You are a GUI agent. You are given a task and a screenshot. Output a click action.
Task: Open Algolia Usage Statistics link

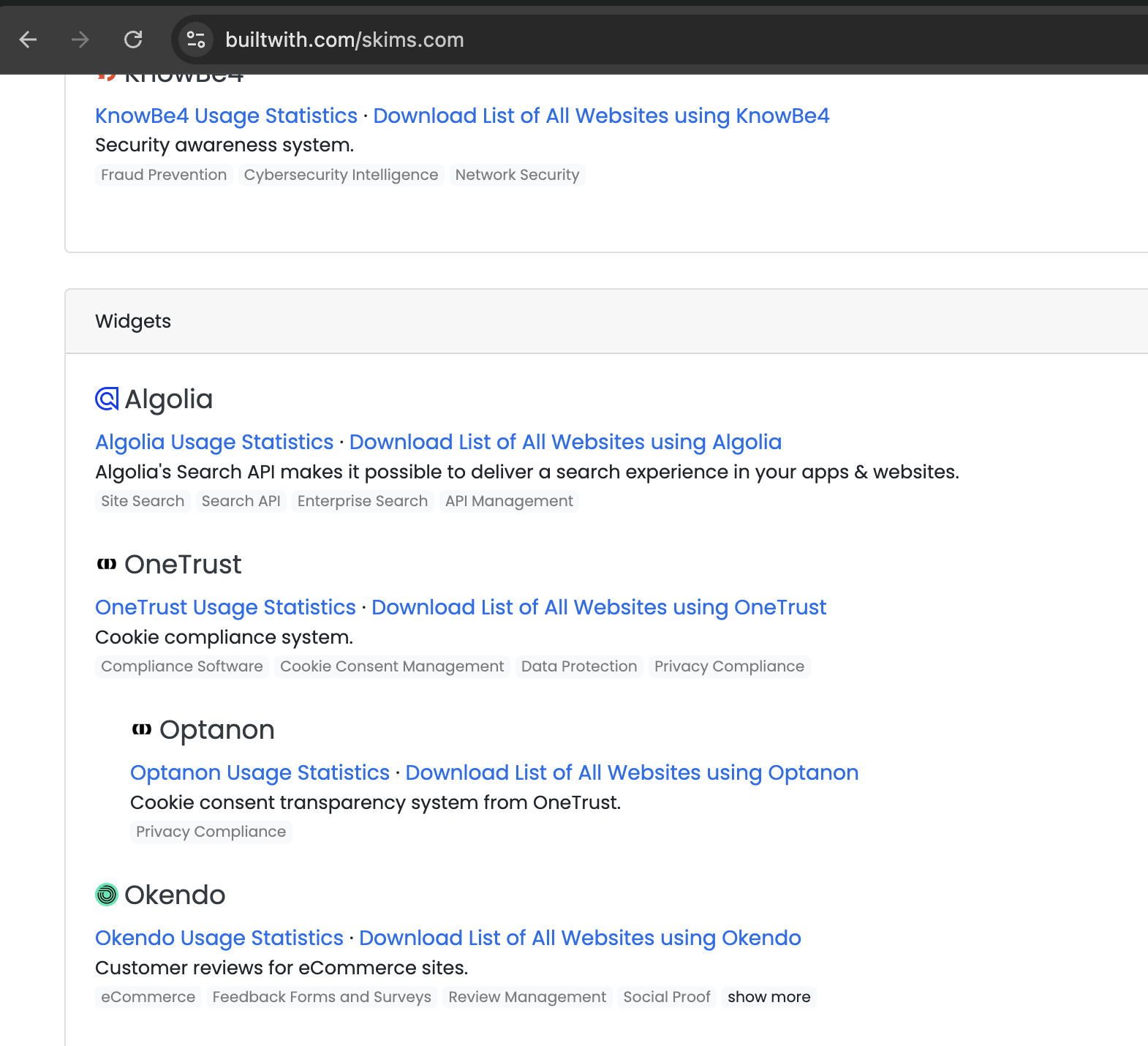pos(214,442)
